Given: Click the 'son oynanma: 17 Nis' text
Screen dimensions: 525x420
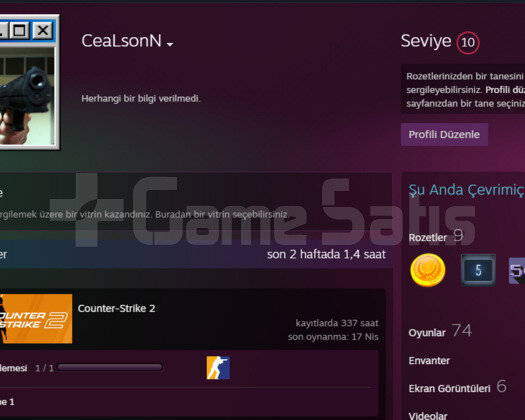Looking at the screenshot, I should click(333, 337).
